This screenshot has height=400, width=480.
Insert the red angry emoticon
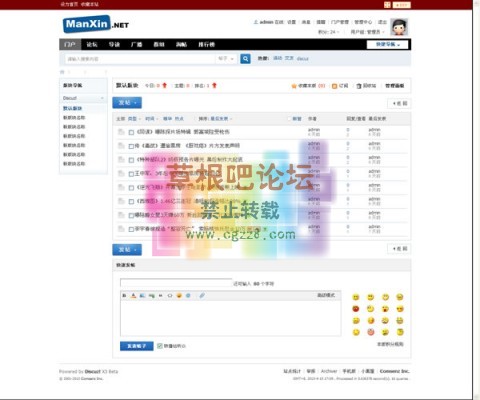pos(356,309)
